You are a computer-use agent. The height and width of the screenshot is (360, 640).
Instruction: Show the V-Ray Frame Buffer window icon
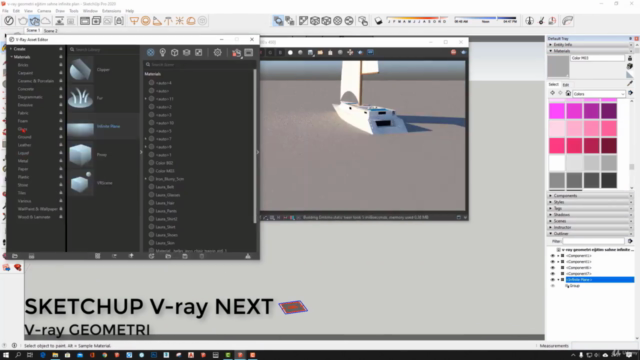click(249, 52)
